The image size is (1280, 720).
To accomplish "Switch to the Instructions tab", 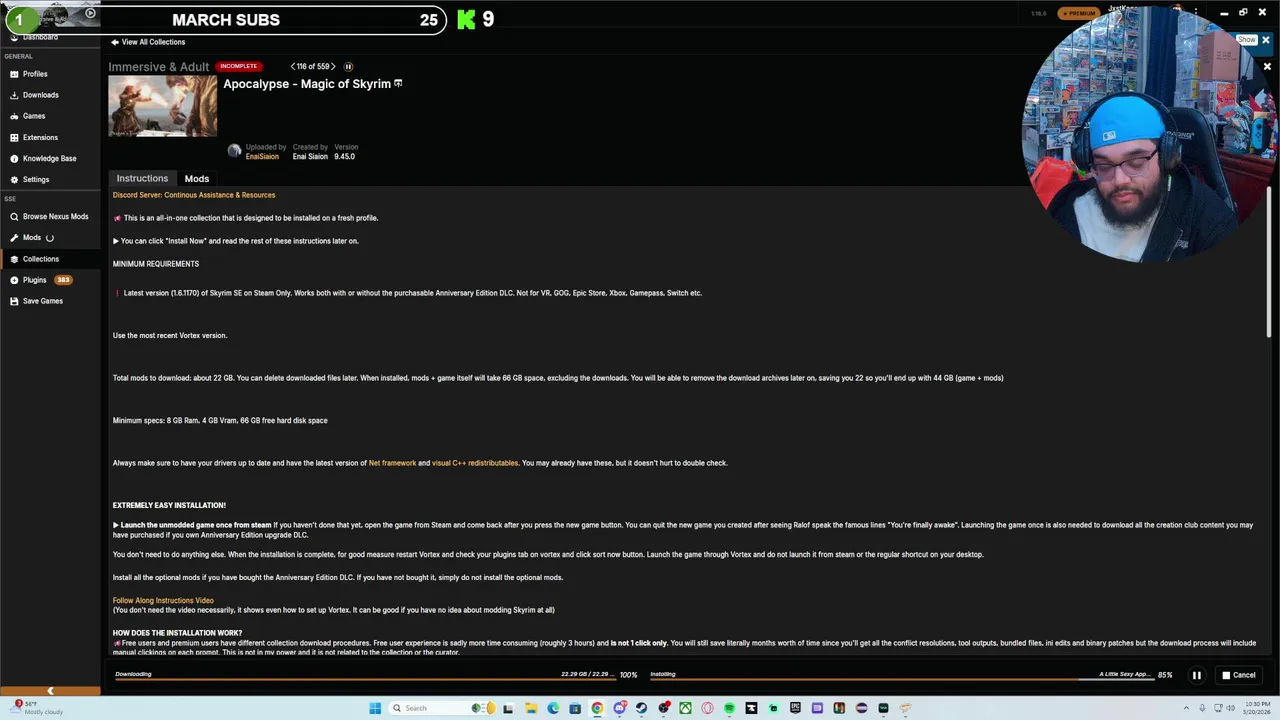I will (142, 178).
